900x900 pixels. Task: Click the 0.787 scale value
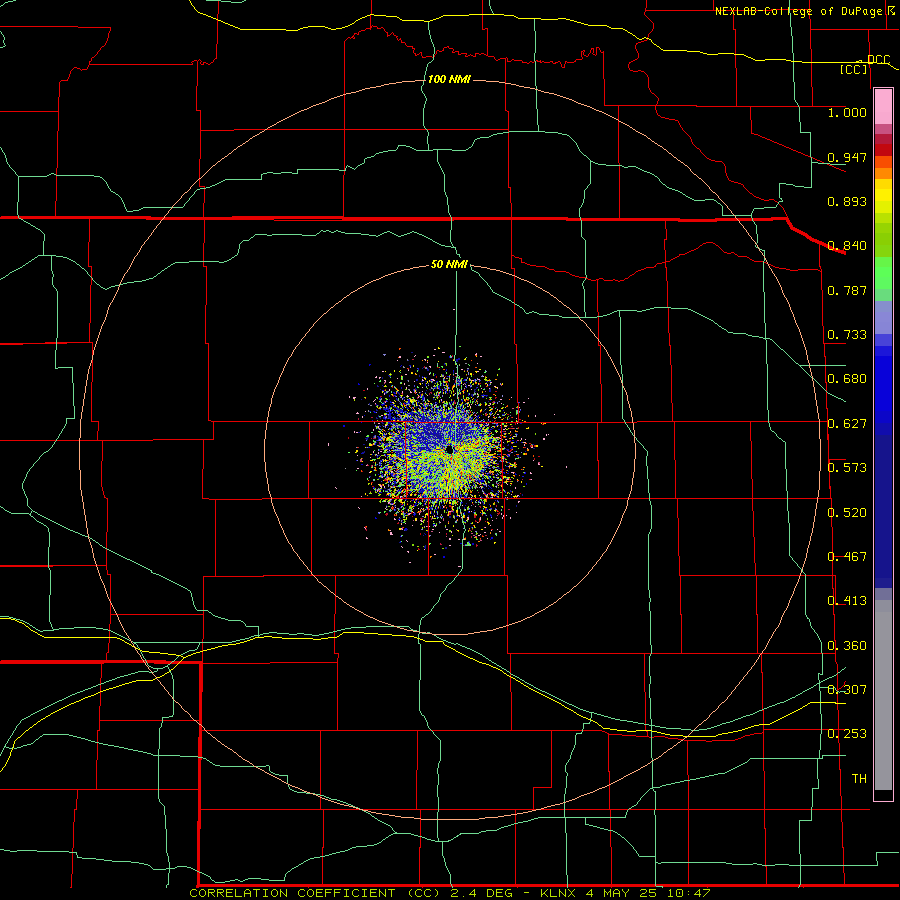847,290
